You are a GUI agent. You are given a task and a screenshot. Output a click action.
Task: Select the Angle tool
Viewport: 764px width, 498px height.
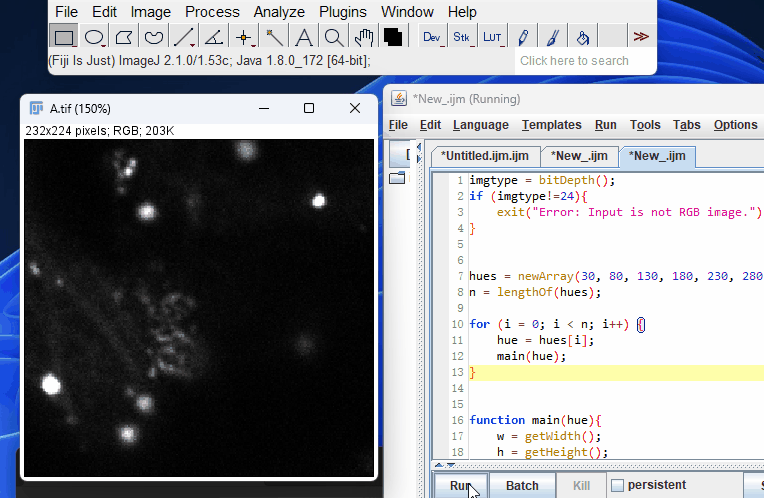214,37
